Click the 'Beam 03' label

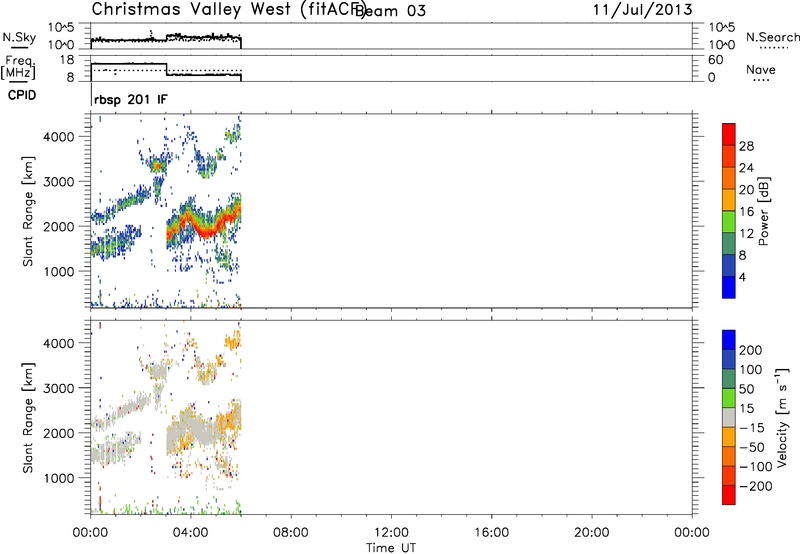tap(390, 11)
